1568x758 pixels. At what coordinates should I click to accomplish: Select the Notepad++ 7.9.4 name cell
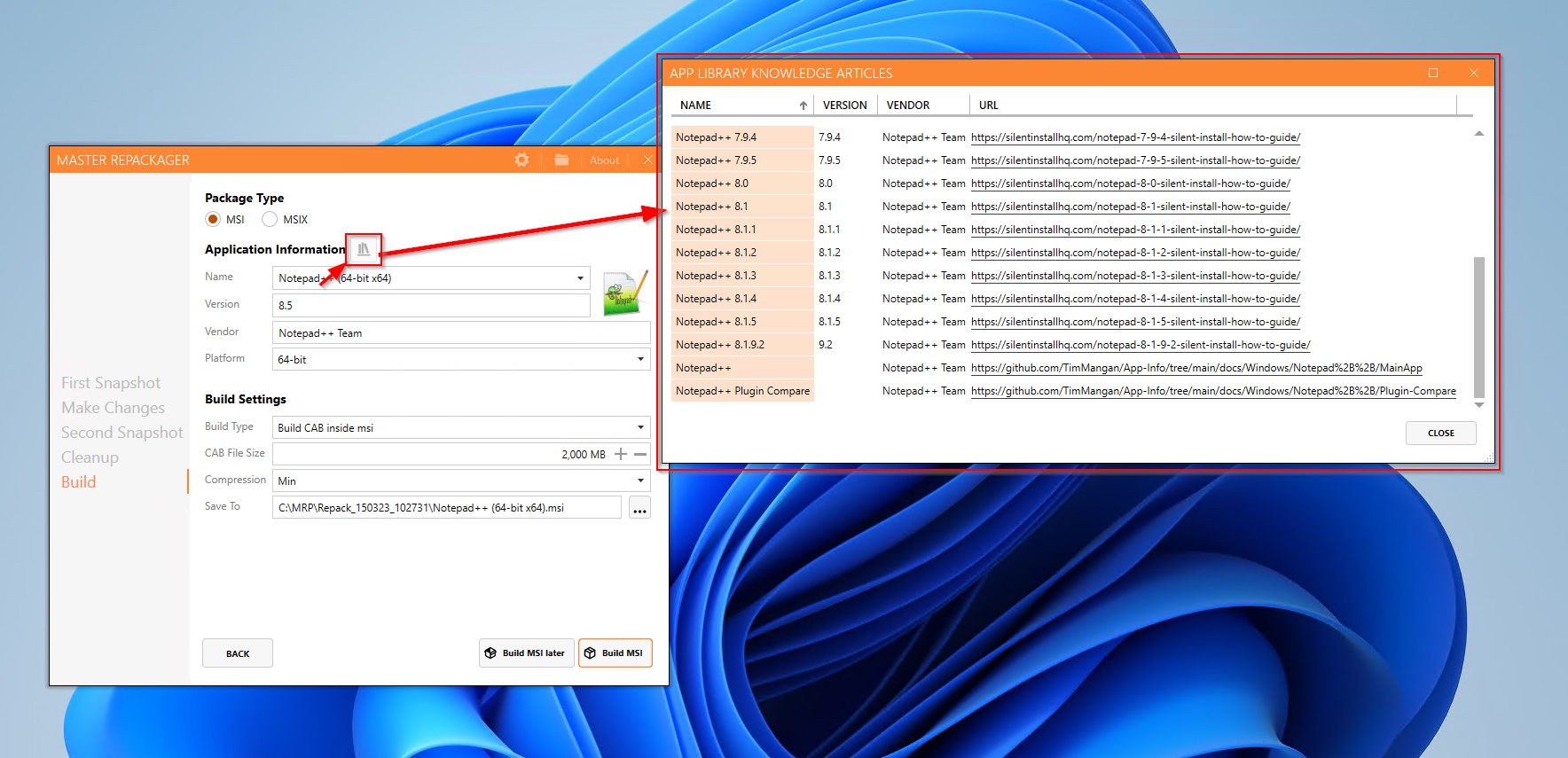point(742,137)
